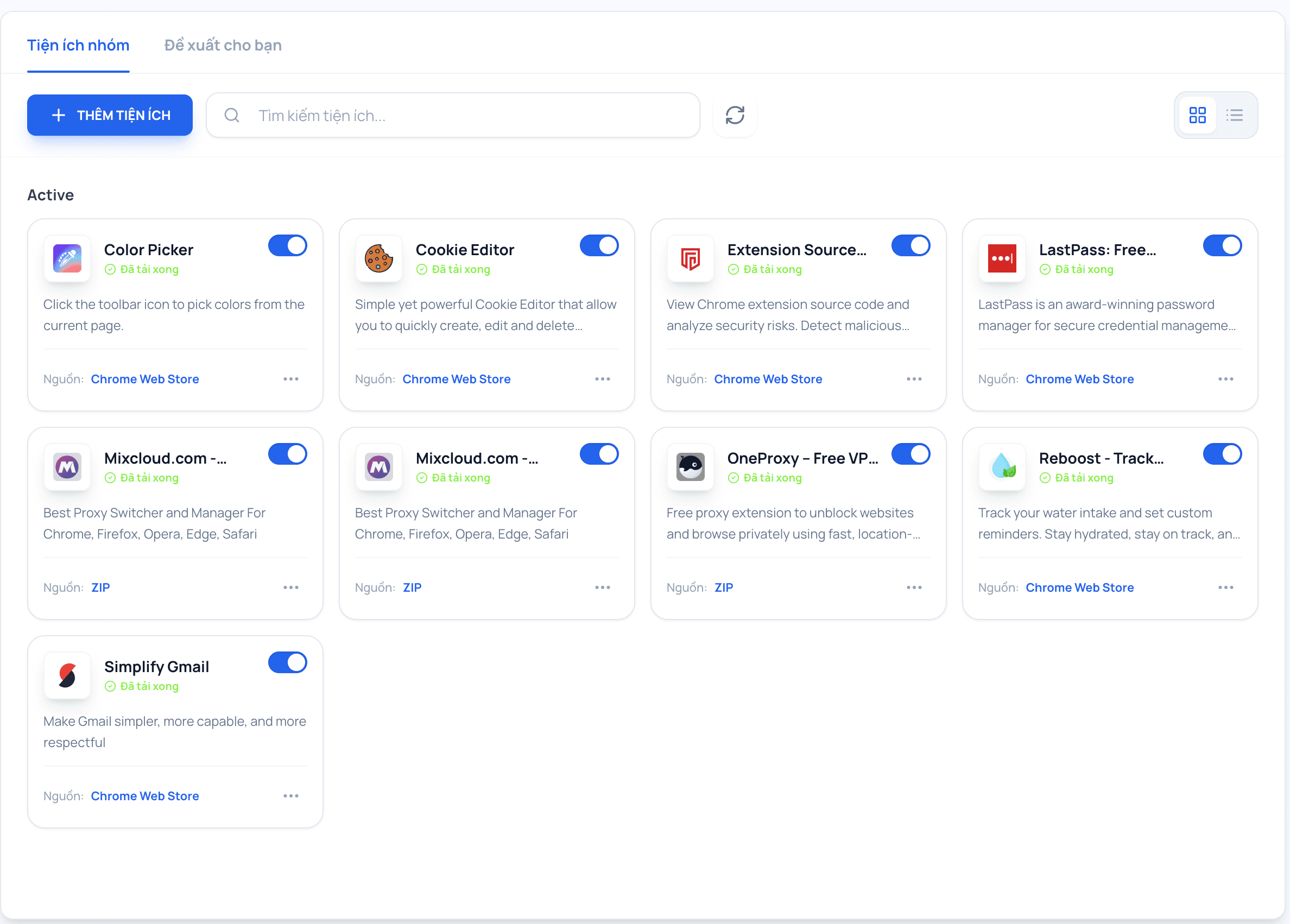Click 'Track your water intake' description
Viewport: 1290px width, 924px height.
pyautogui.click(x=1109, y=524)
